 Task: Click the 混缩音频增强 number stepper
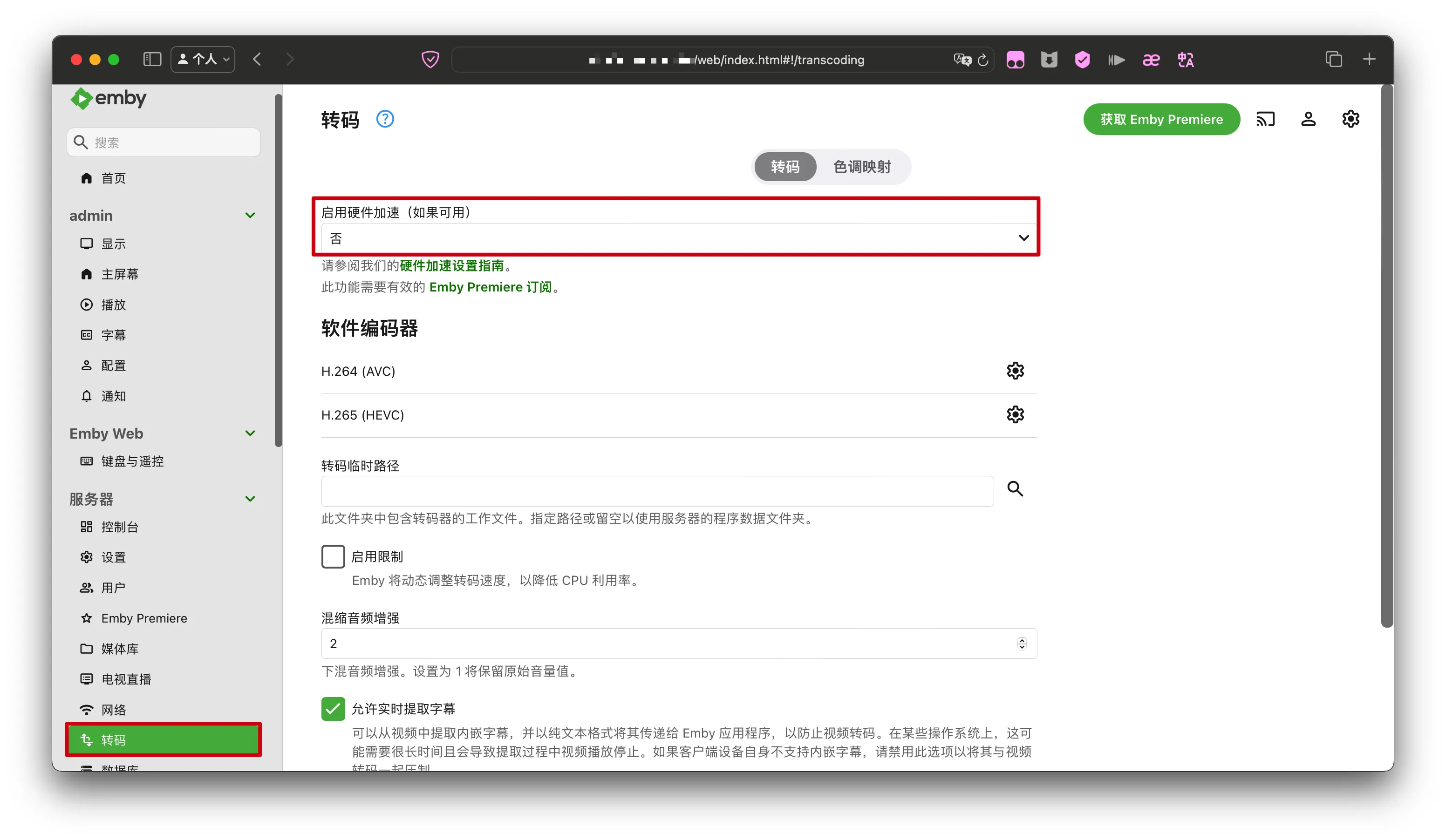[x=1022, y=644]
